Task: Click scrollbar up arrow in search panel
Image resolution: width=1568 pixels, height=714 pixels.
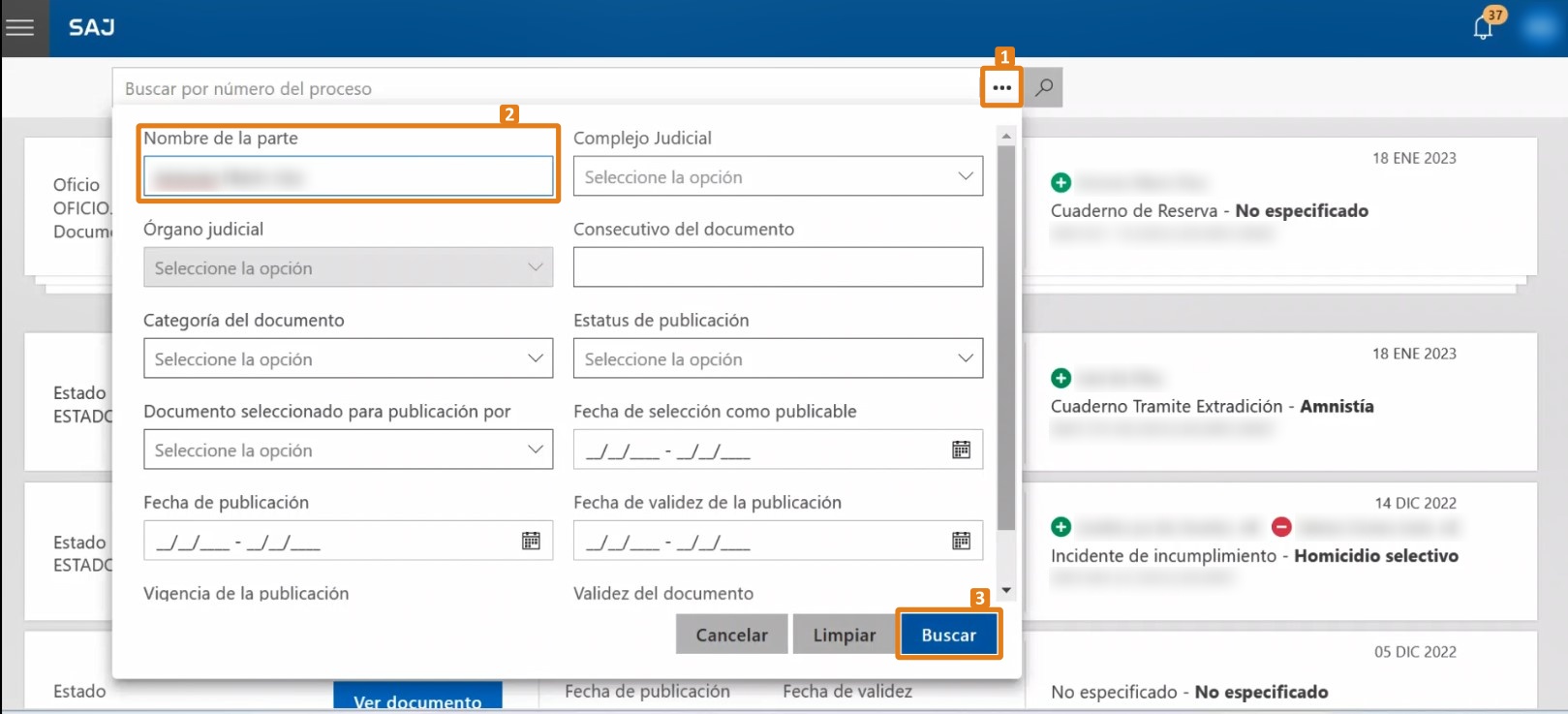Action: pos(1006,136)
